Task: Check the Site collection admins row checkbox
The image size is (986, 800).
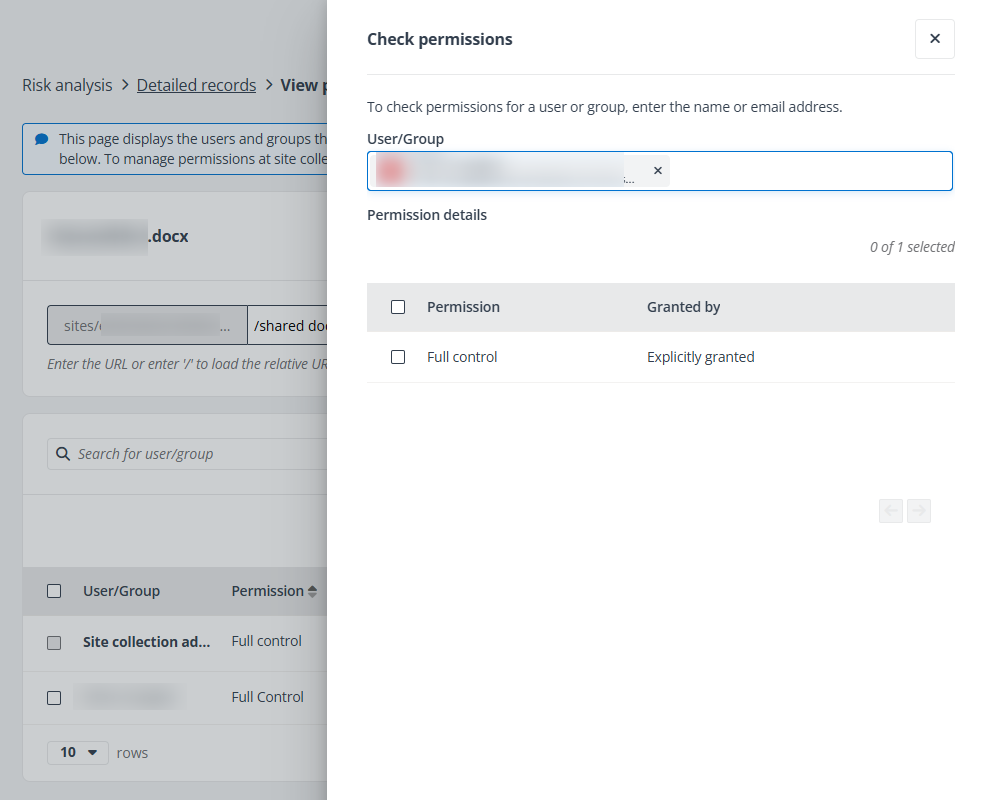Action: (x=54, y=643)
